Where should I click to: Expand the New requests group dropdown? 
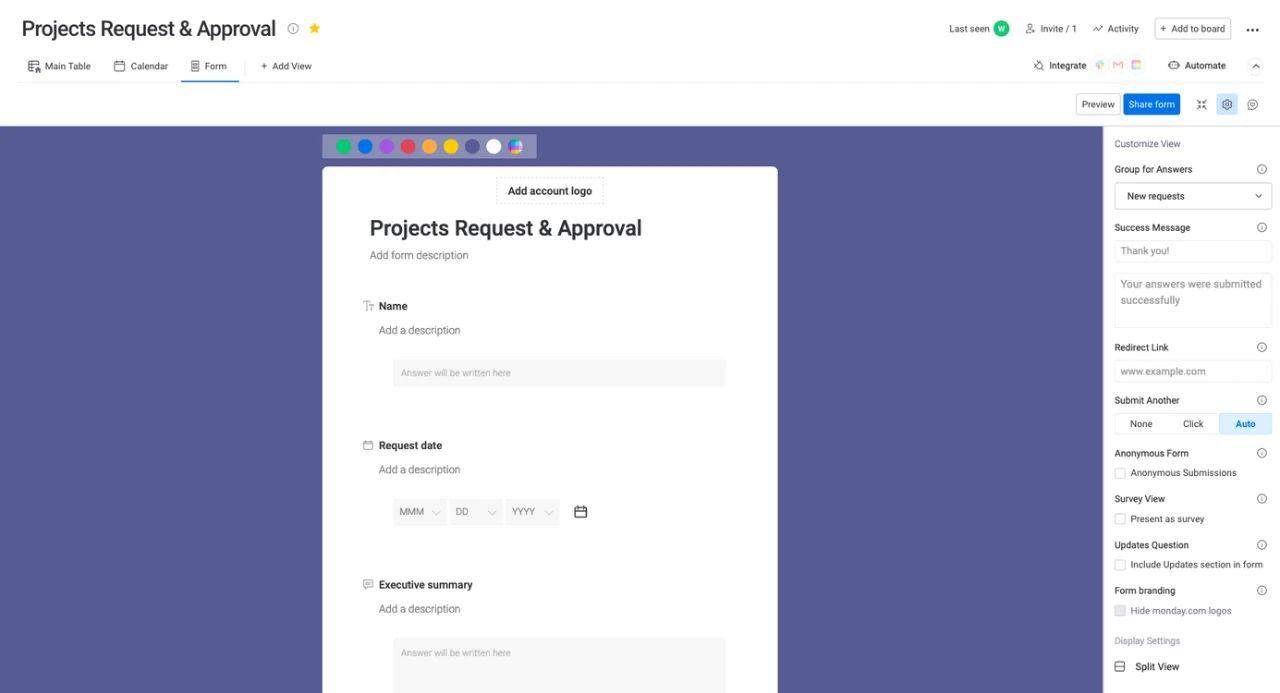(x=1193, y=196)
